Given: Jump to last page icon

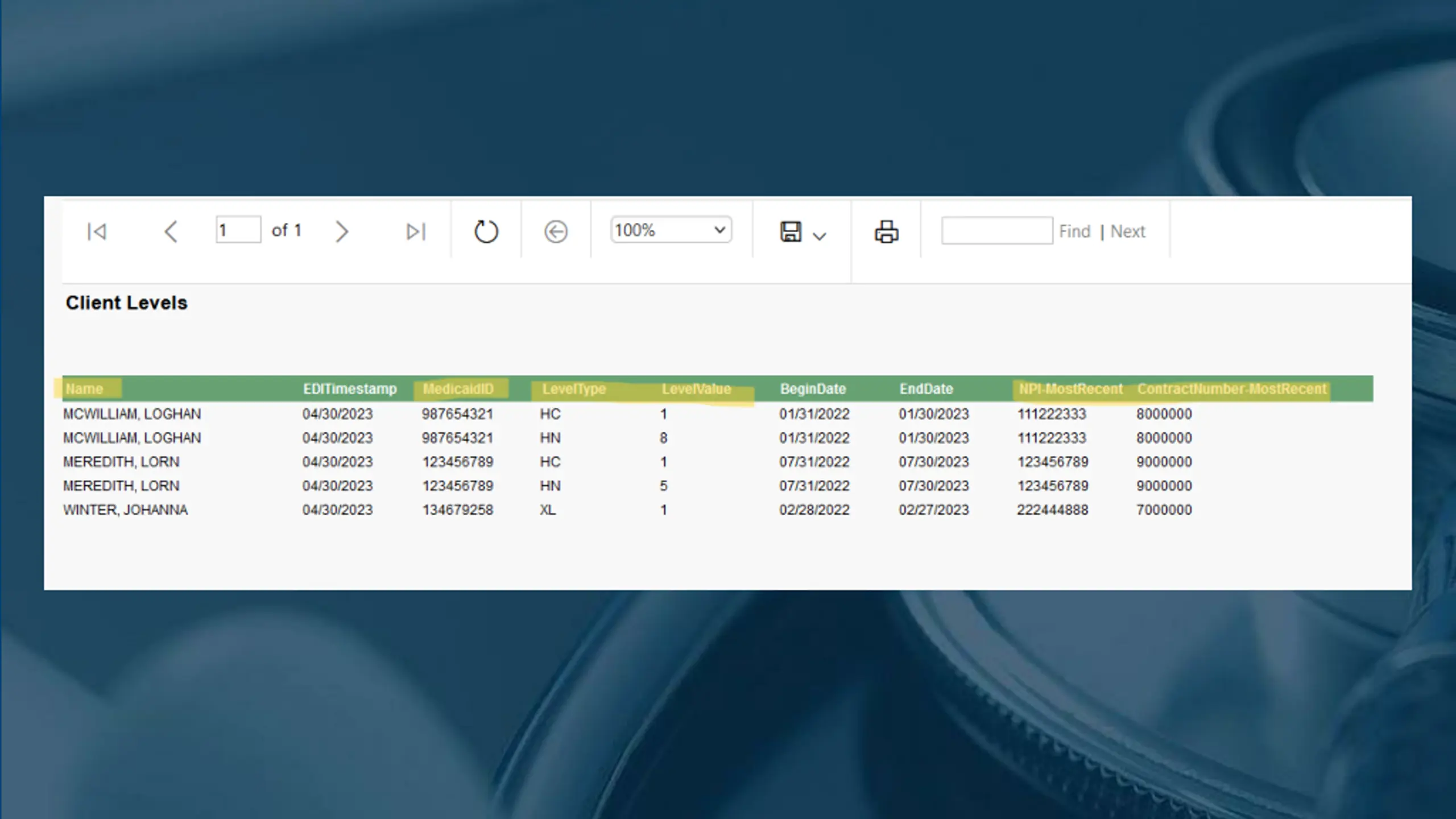Looking at the screenshot, I should tap(416, 231).
